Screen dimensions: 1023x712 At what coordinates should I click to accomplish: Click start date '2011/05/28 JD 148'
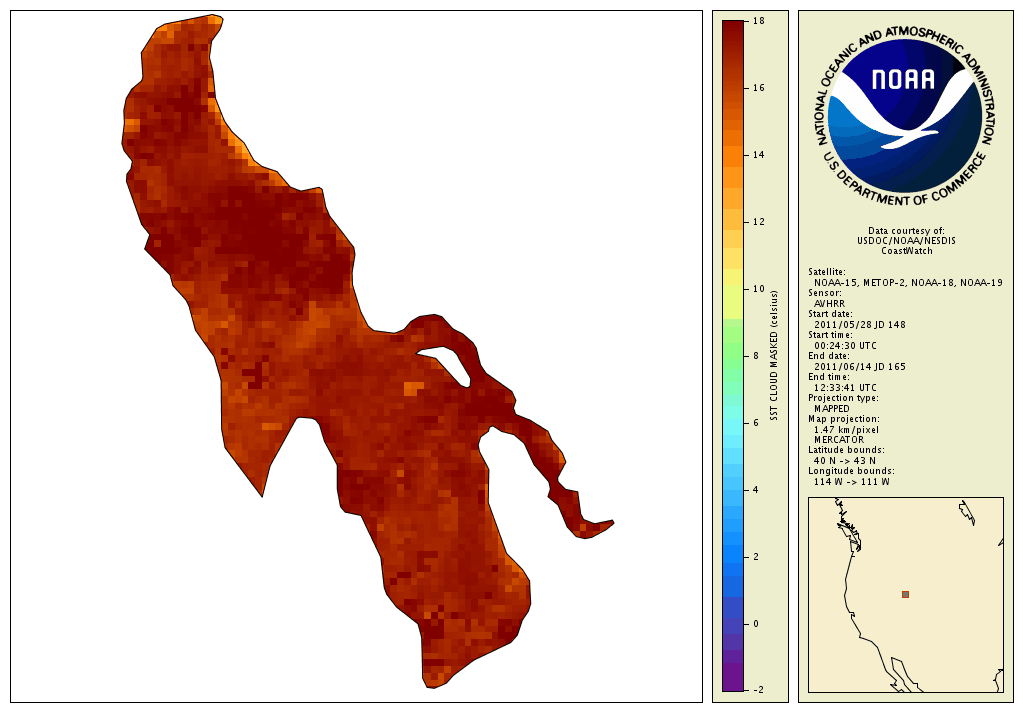[860, 324]
